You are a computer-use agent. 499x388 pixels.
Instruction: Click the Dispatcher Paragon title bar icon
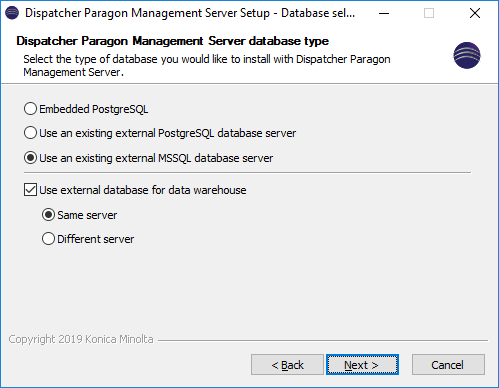click(12, 13)
